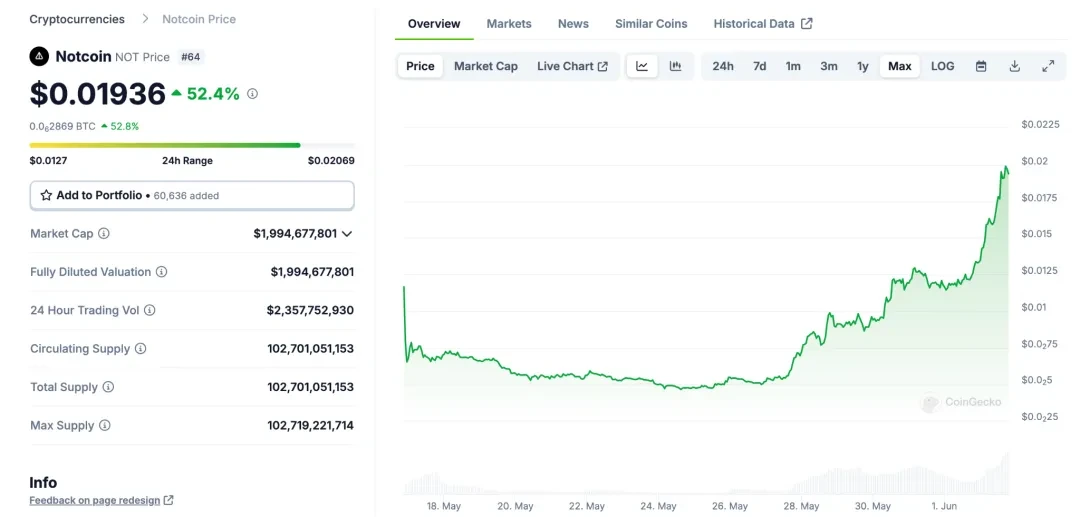The width and height of the screenshot is (1080, 517).
Task: Switch to the Similar Coins tab
Action: (651, 23)
